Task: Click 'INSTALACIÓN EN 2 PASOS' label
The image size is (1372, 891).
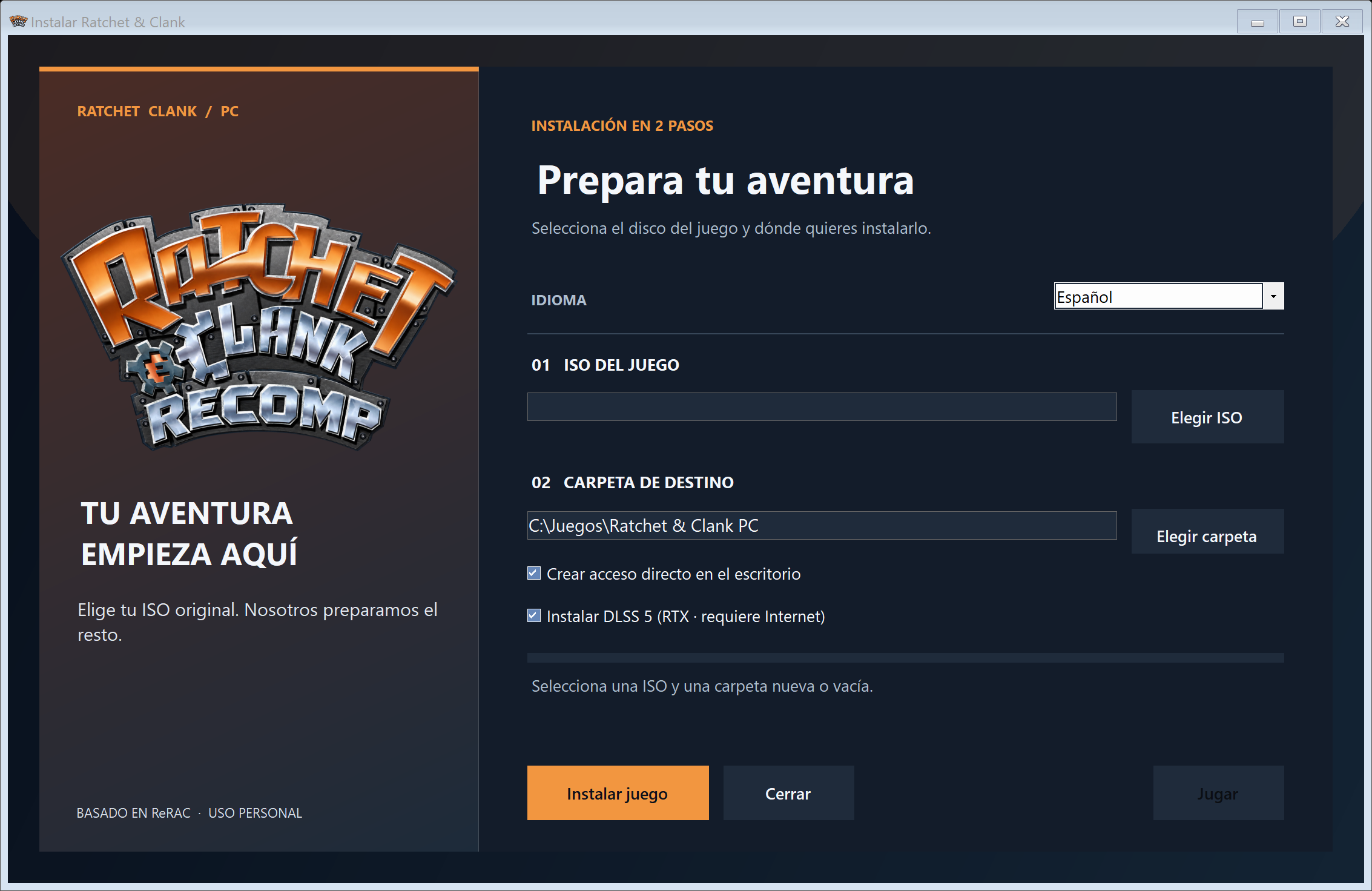Action: click(x=622, y=126)
